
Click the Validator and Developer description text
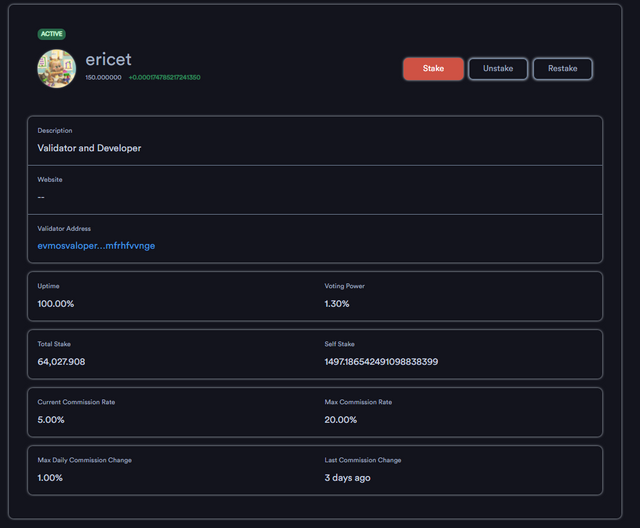[89, 148]
